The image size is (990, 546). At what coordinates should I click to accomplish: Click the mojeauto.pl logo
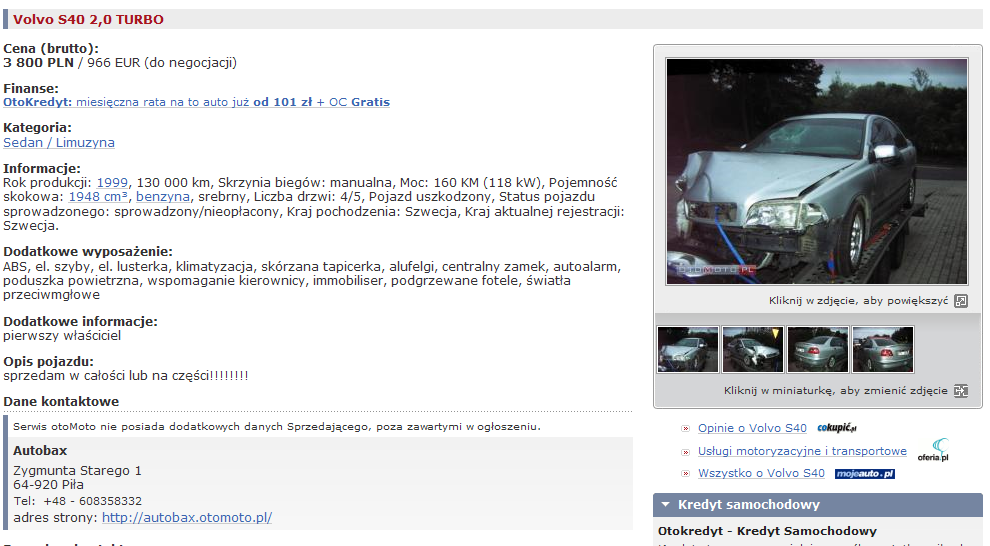tap(864, 473)
